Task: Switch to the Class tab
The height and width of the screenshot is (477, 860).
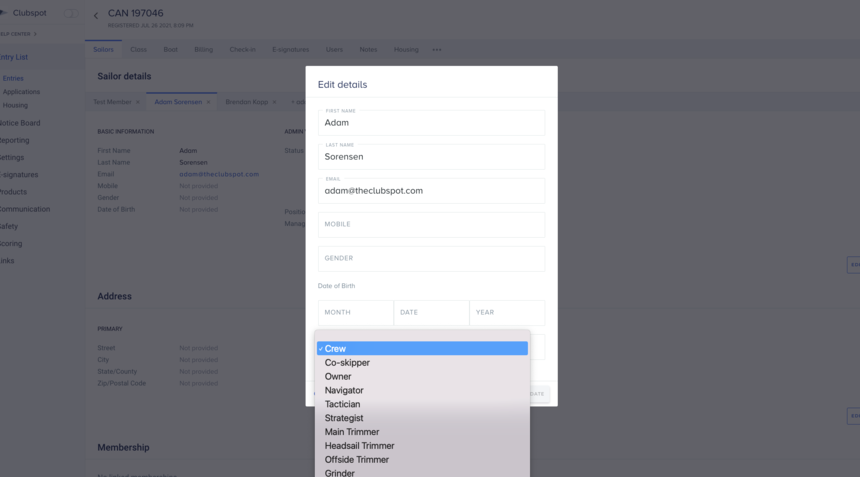Action: click(x=138, y=49)
